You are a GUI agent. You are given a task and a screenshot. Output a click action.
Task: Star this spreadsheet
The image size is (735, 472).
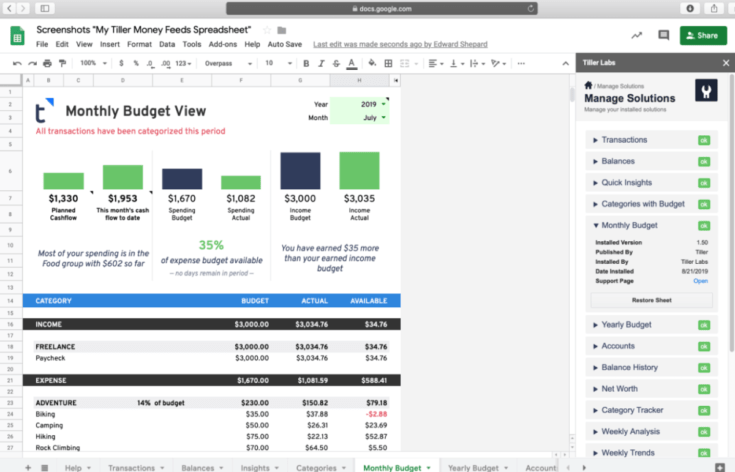(267, 30)
